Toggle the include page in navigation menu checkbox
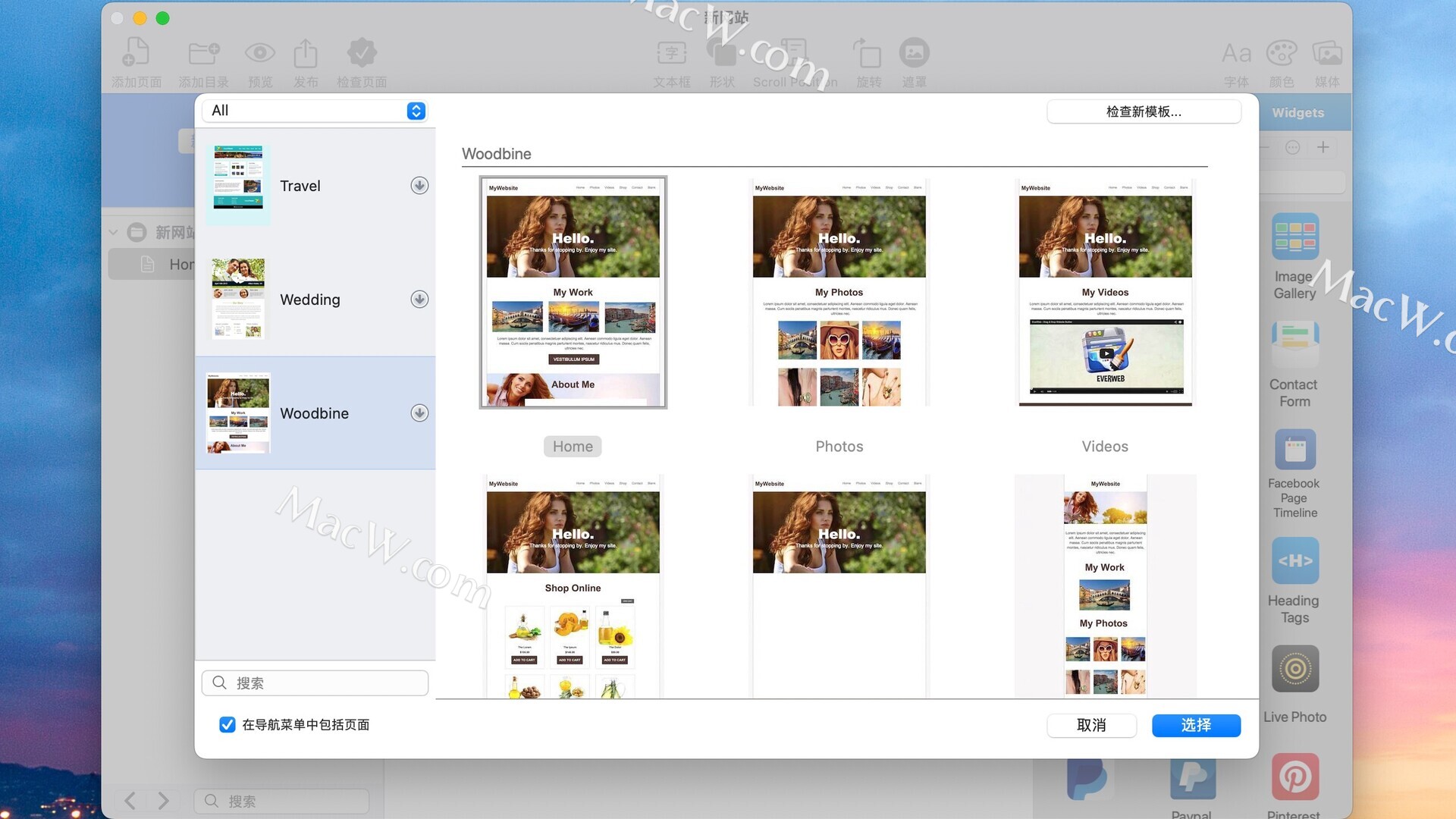 pyautogui.click(x=227, y=725)
